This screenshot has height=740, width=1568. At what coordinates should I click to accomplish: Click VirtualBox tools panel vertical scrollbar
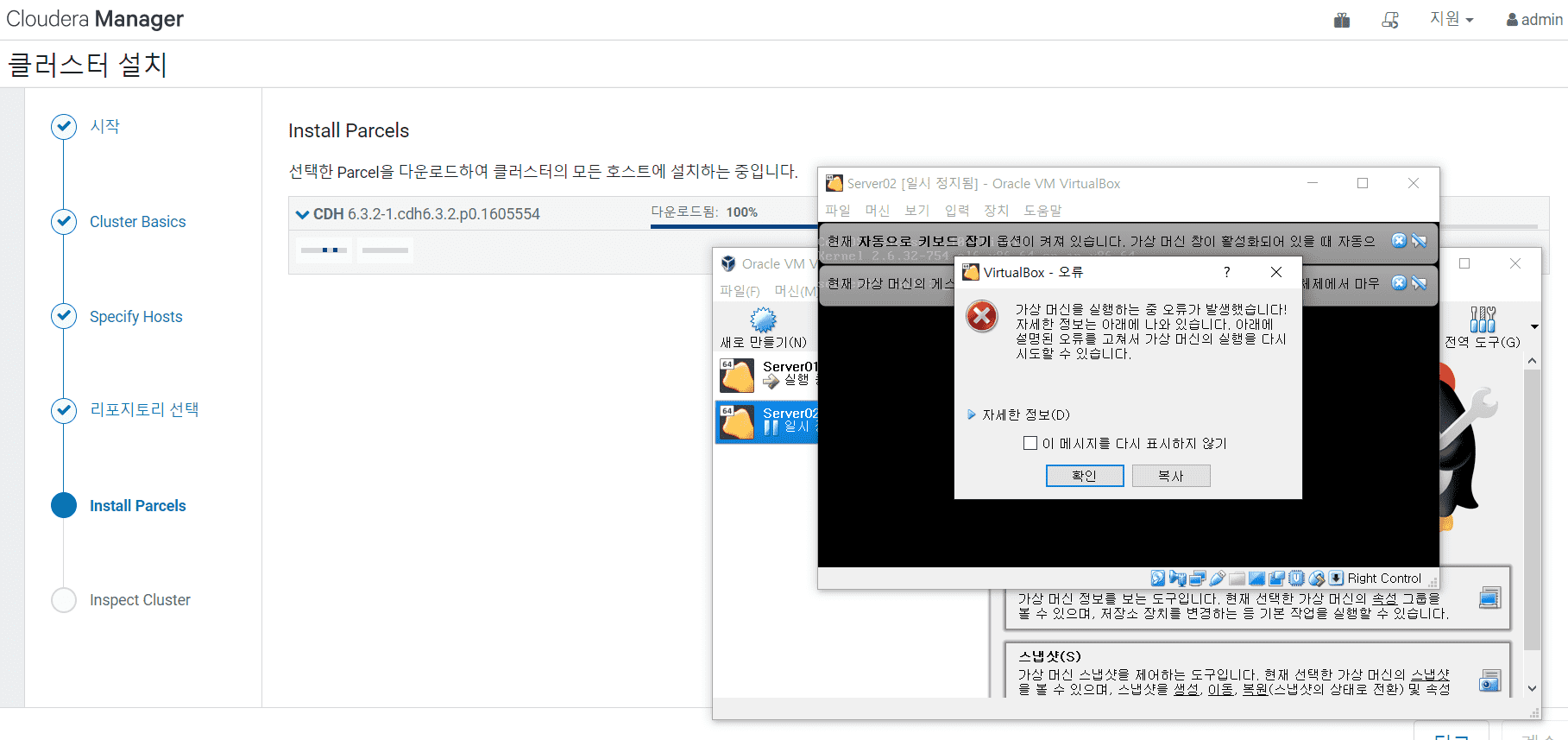click(1532, 509)
